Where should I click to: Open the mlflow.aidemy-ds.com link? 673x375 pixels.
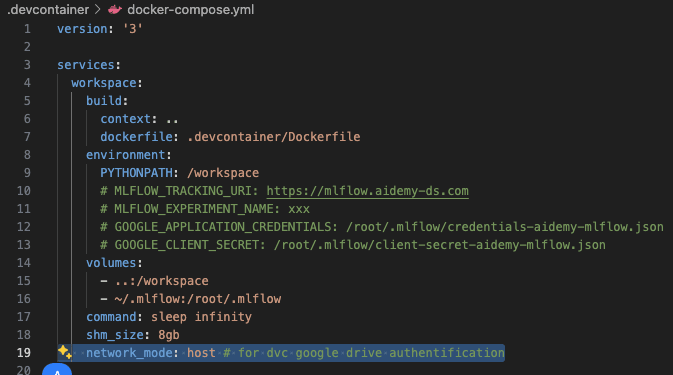(x=367, y=191)
